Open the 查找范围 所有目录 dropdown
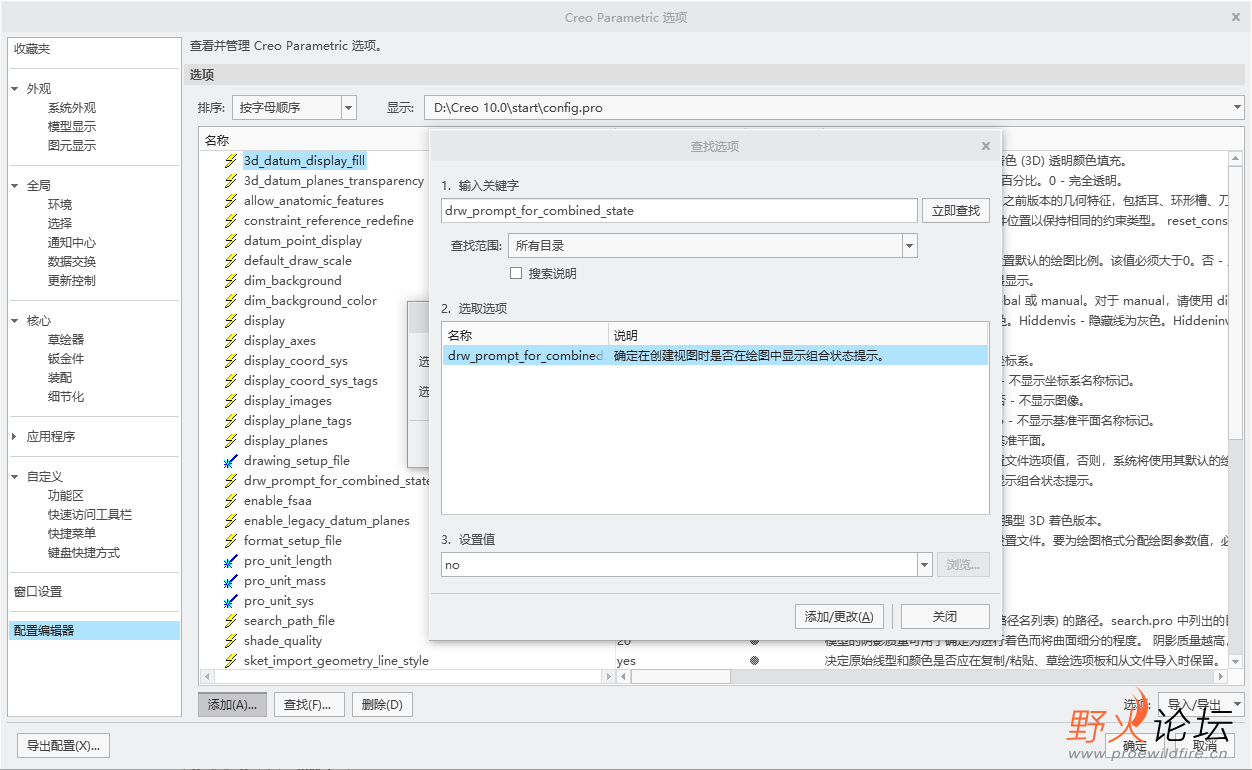This screenshot has width=1252, height=770. coord(909,245)
